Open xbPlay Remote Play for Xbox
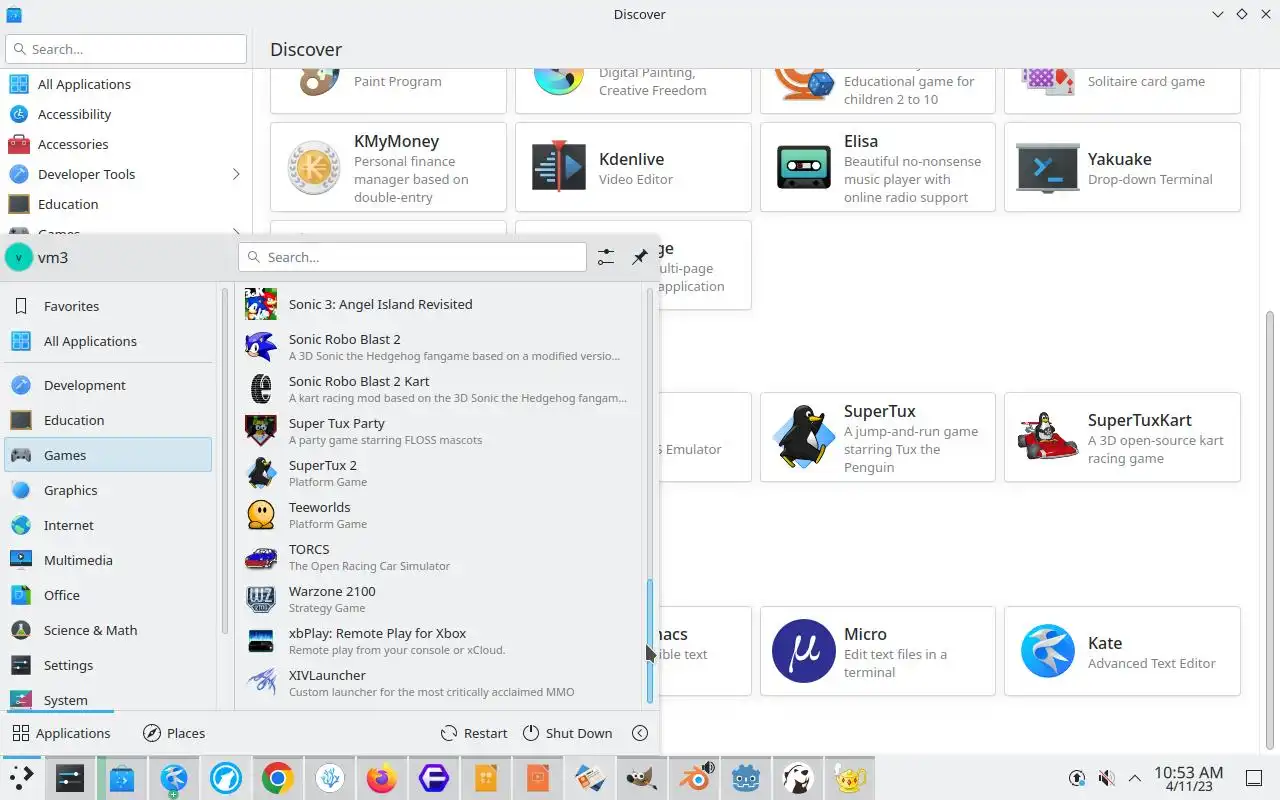This screenshot has width=1280, height=800. tap(440, 640)
